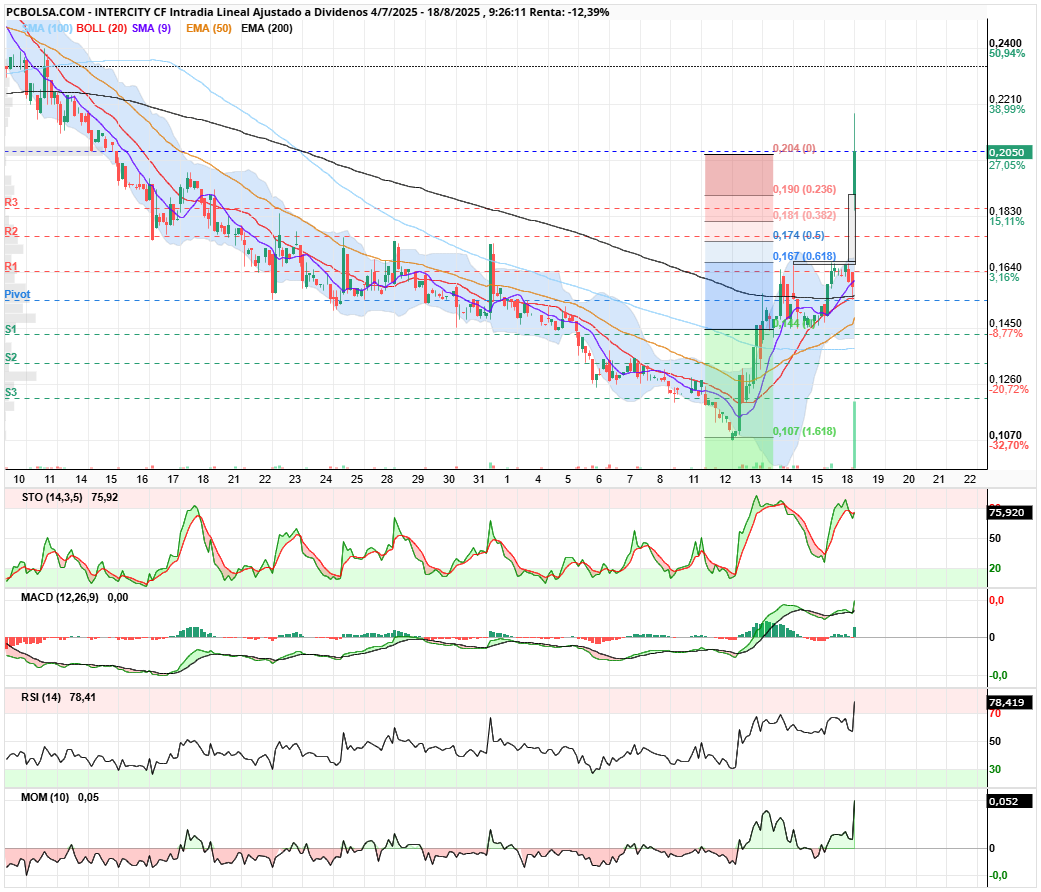The image size is (1041, 892).
Task: Click the date axis label 13
Action: click(x=756, y=479)
